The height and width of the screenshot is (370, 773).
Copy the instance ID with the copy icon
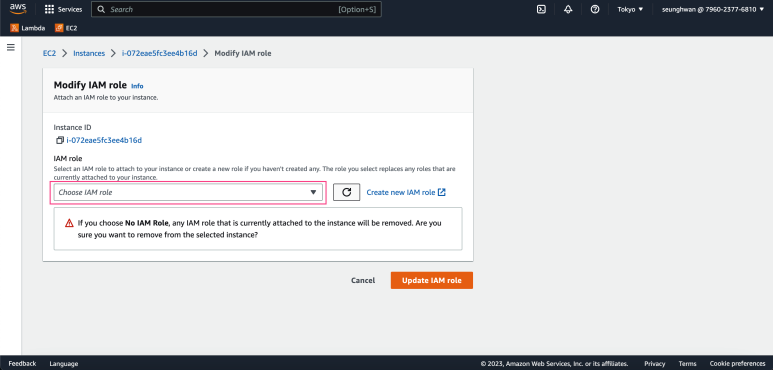pyautogui.click(x=60, y=140)
